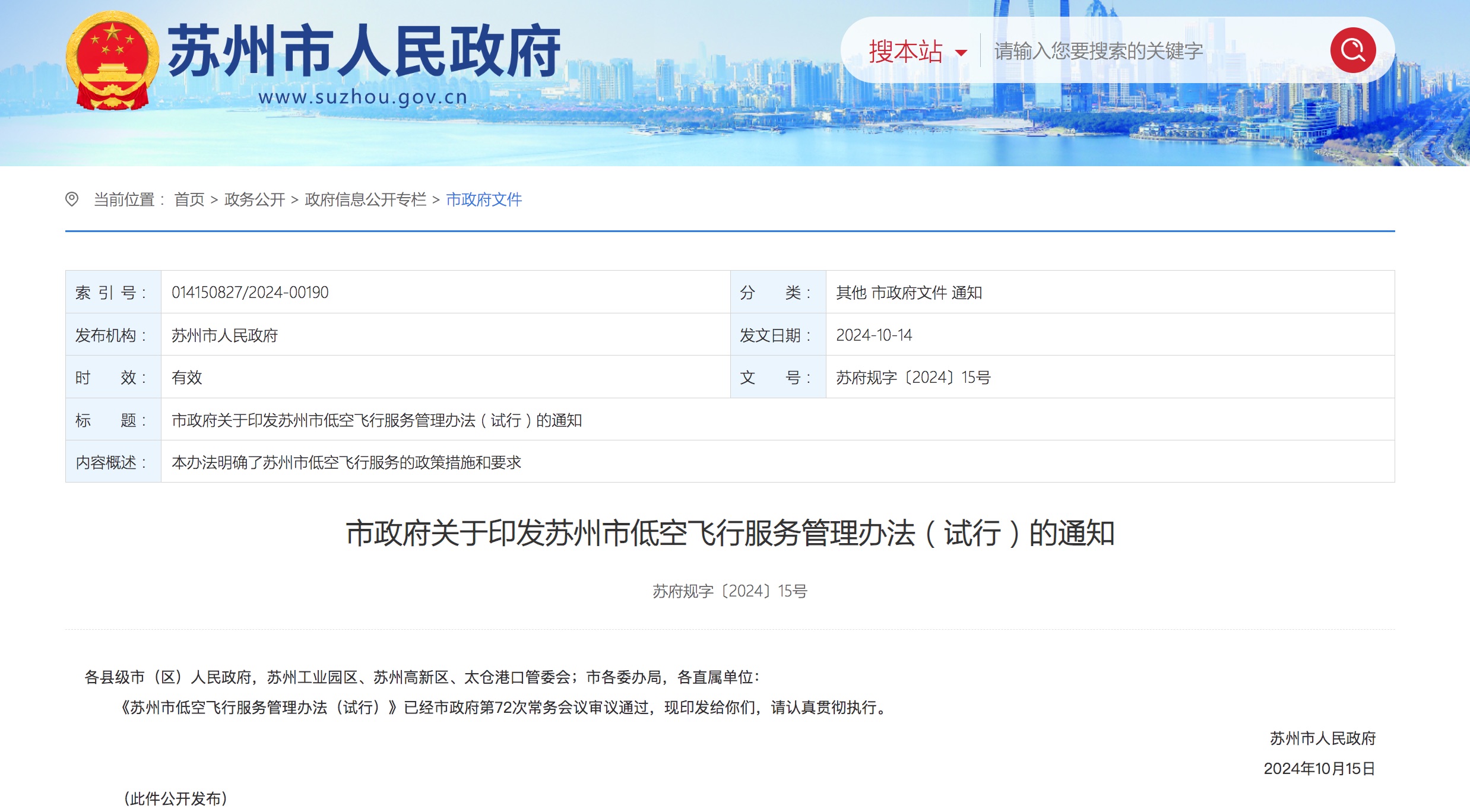Click the dropdown arrow beside 搜本站
Image resolution: width=1470 pixels, height=812 pixels.
click(961, 53)
